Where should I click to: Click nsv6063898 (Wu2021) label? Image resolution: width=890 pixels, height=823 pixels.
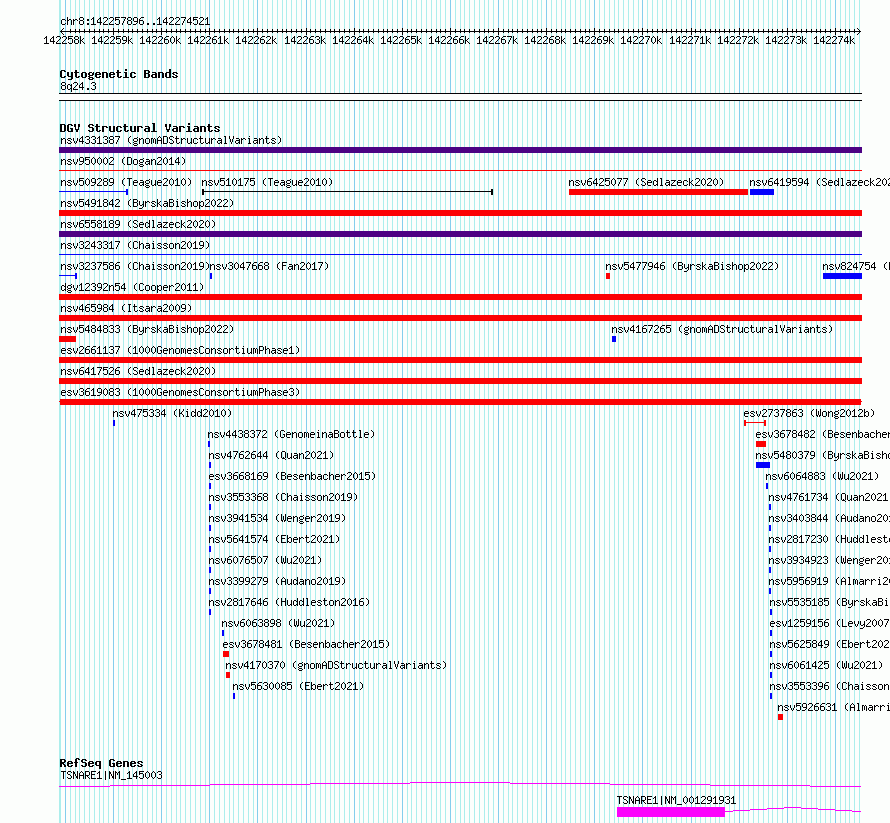pyautogui.click(x=278, y=623)
